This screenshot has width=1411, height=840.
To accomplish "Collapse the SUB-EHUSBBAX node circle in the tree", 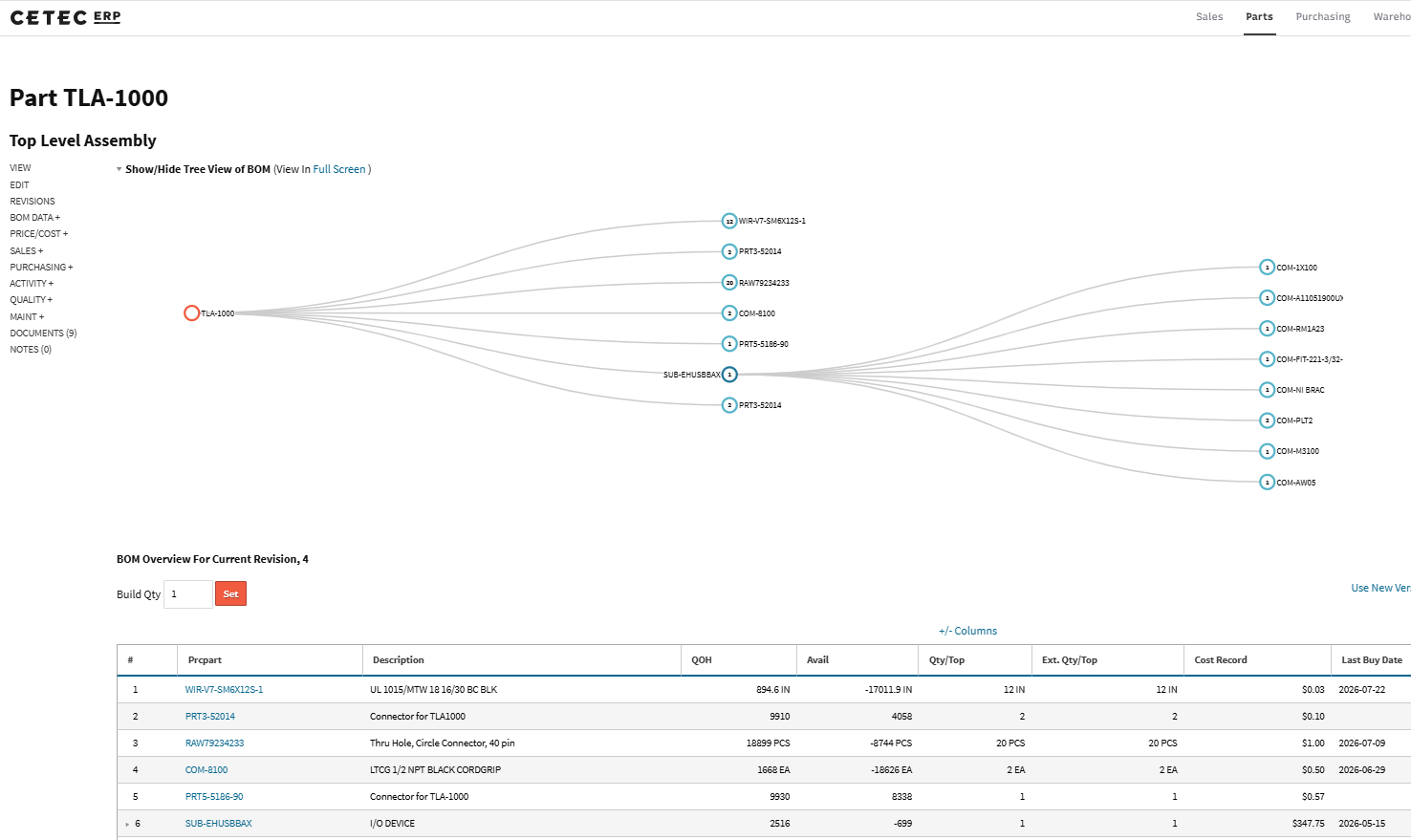I will [729, 375].
